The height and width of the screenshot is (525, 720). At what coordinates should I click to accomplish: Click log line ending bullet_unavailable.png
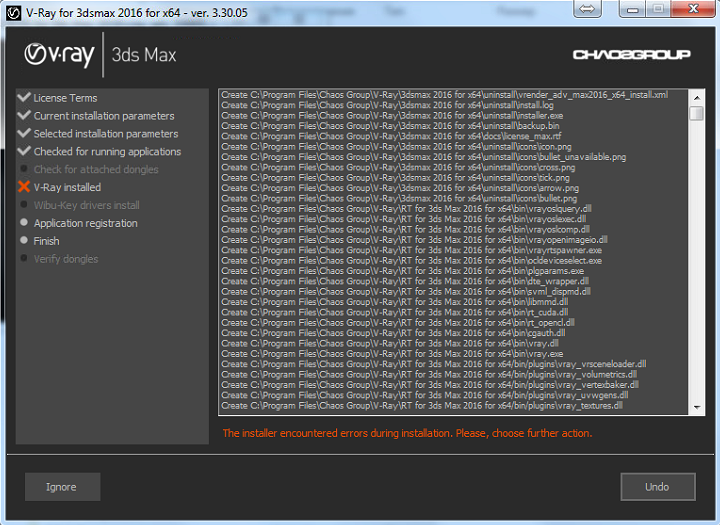[x=423, y=157]
